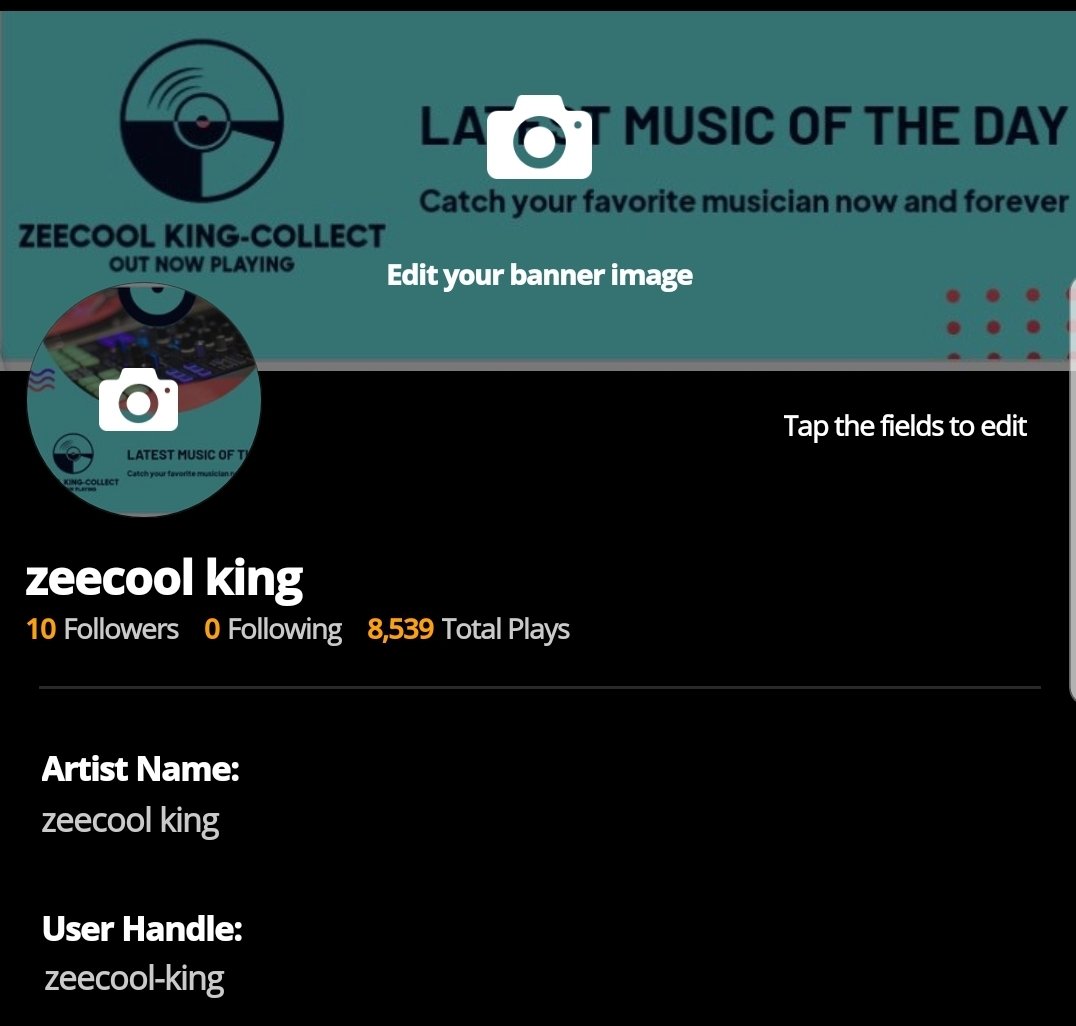Edit the Artist Name field value
The image size is (1076, 1026).
[130, 821]
